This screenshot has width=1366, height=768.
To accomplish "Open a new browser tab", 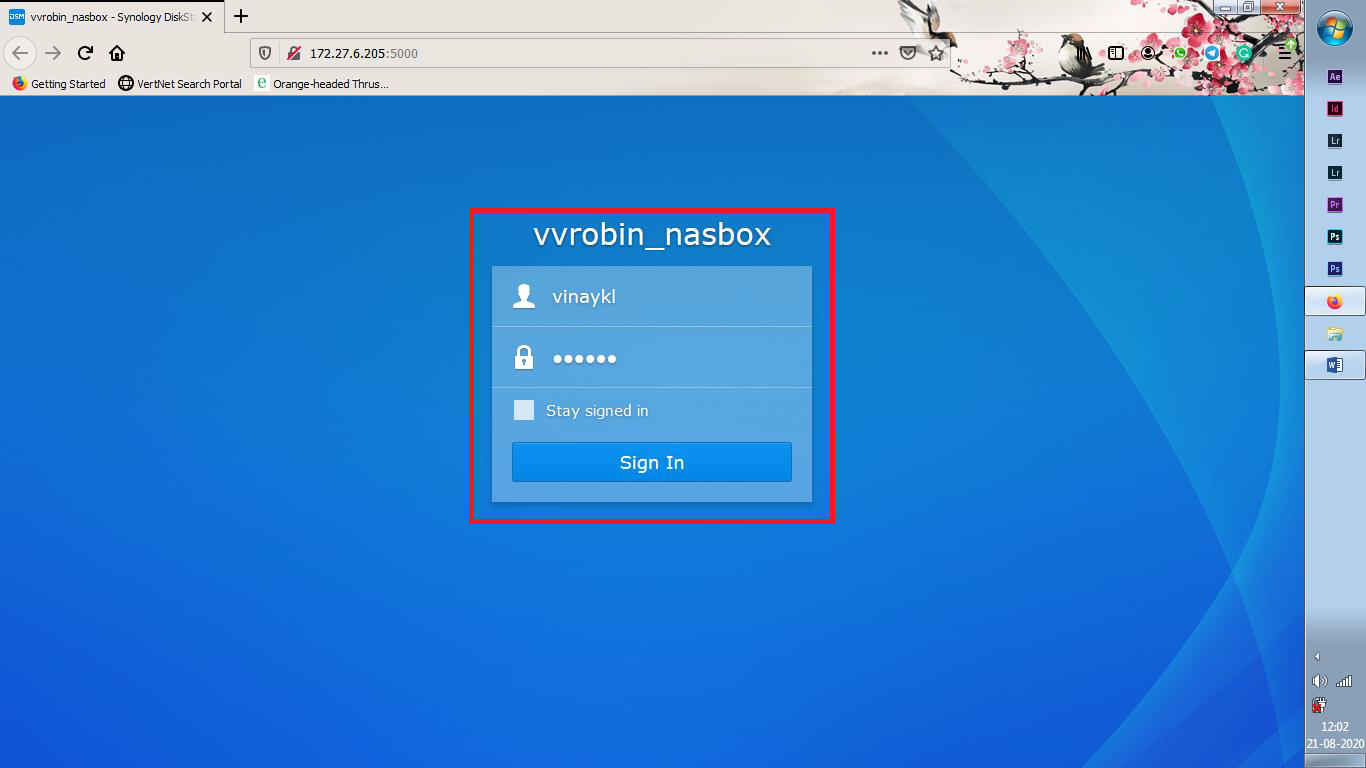I will (x=240, y=16).
